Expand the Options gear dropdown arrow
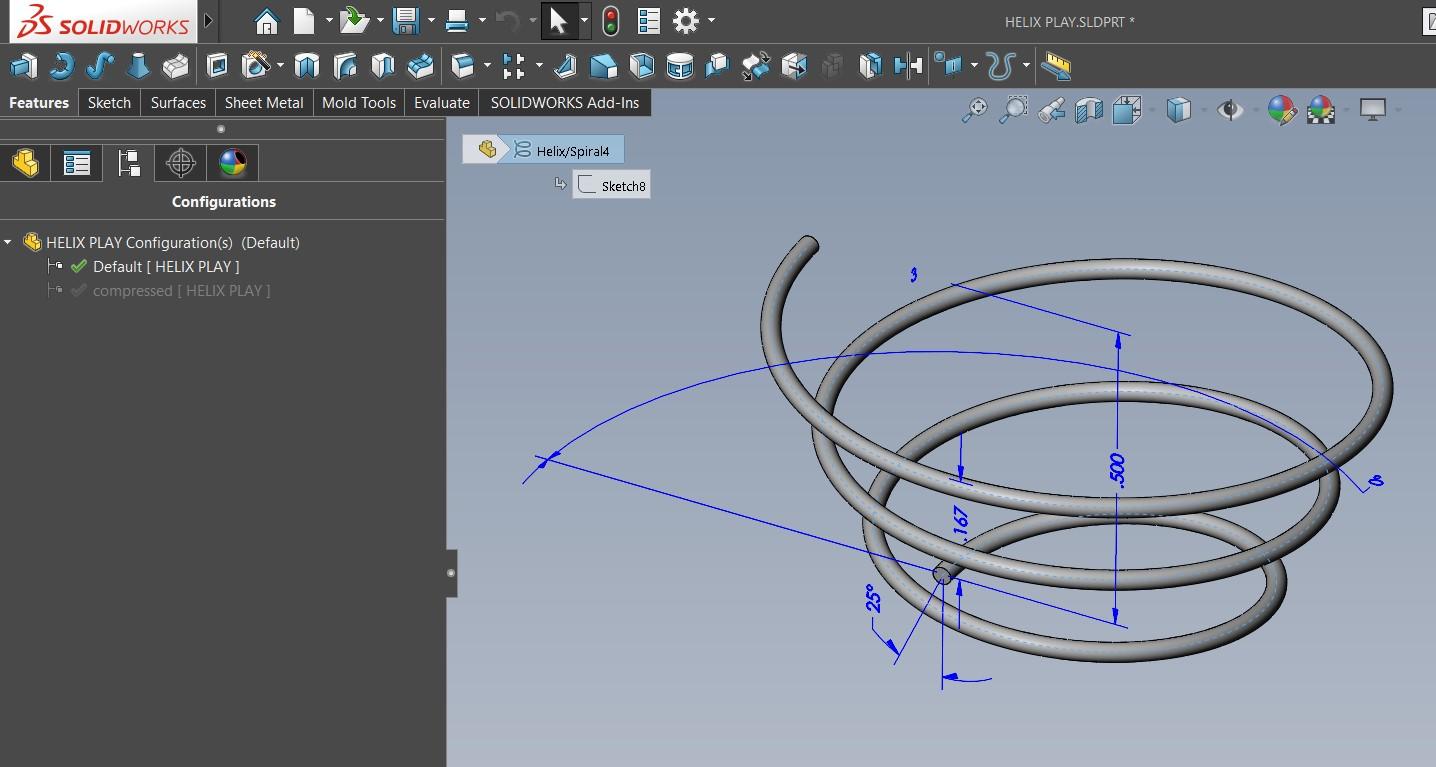This screenshot has width=1436, height=767. 711,20
